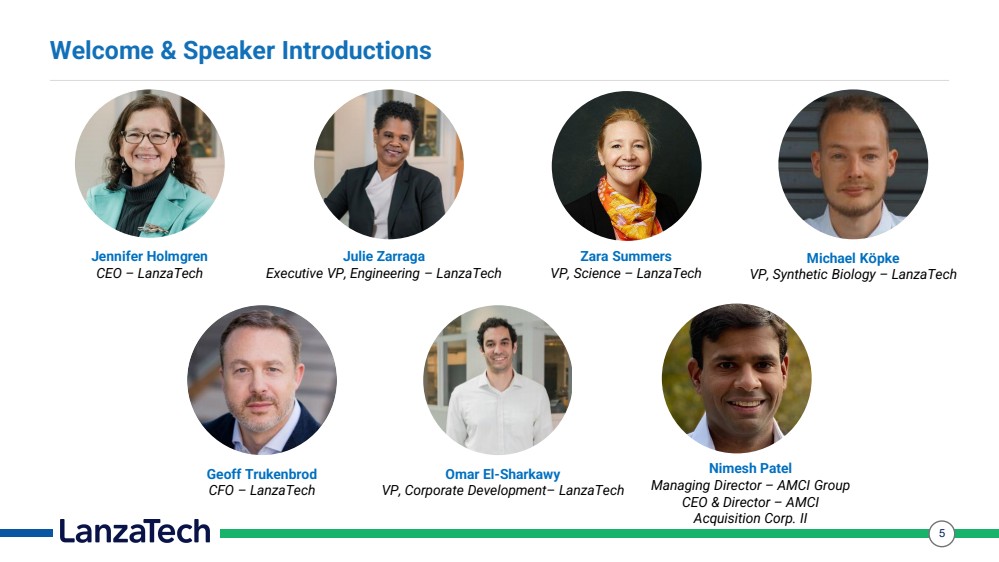Click Omar El-Sharkawy's circular portrait photo
Image resolution: width=999 pixels, height=562 pixels.
tap(498, 380)
